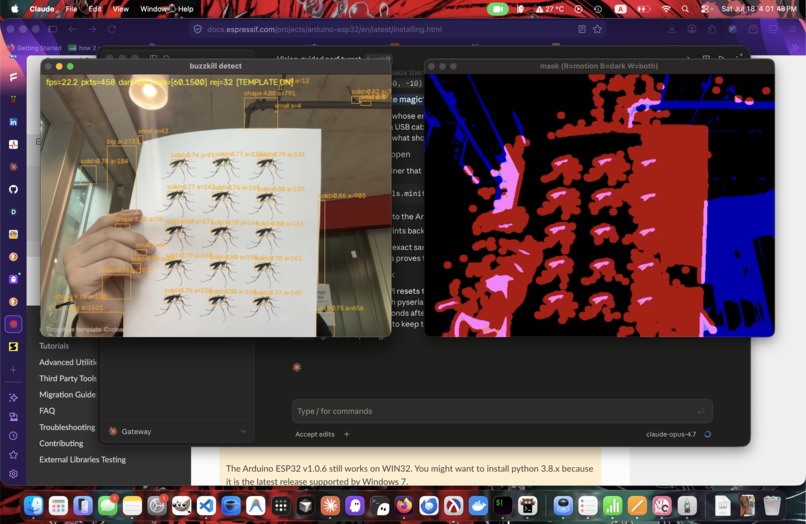The height and width of the screenshot is (524, 806).
Task: Open Third Party Tools docs link
Action: point(68,378)
